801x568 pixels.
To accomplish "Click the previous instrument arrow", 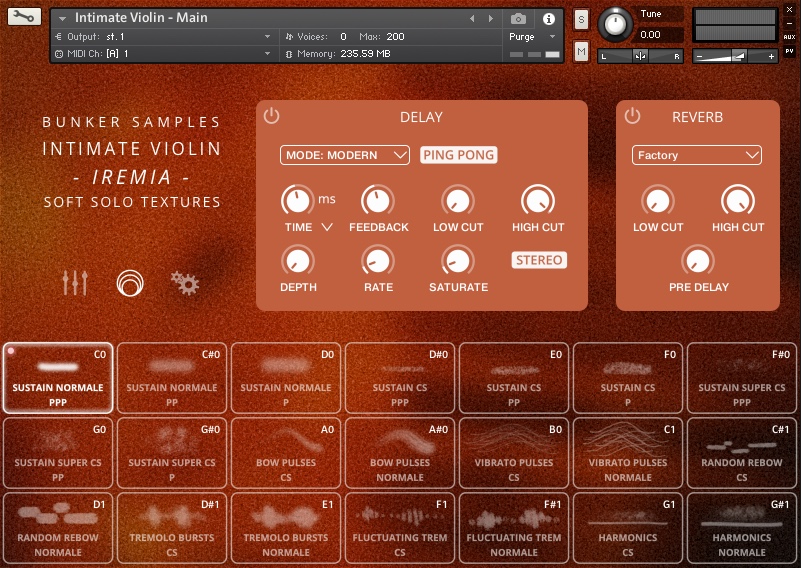I will click(473, 19).
